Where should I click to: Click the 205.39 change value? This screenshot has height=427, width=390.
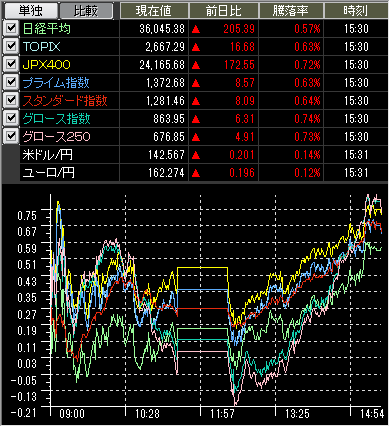coord(239,29)
